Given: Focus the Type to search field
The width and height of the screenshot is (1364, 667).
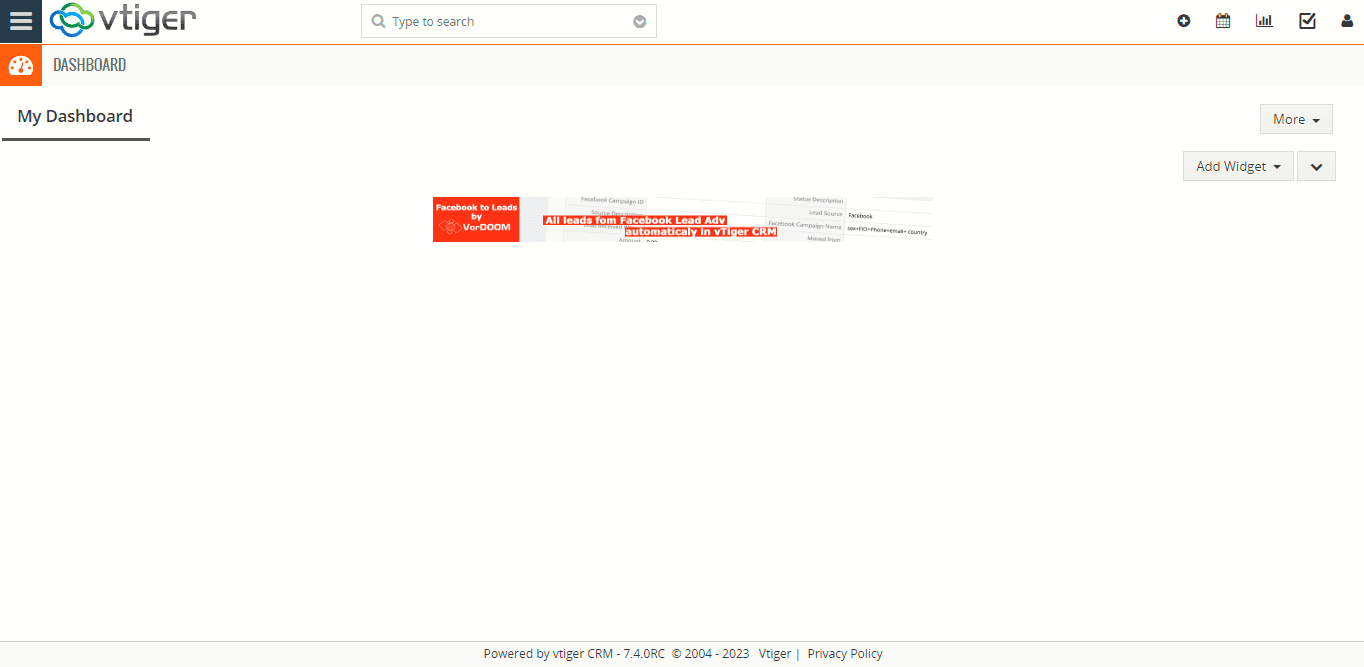Looking at the screenshot, I should 509,21.
